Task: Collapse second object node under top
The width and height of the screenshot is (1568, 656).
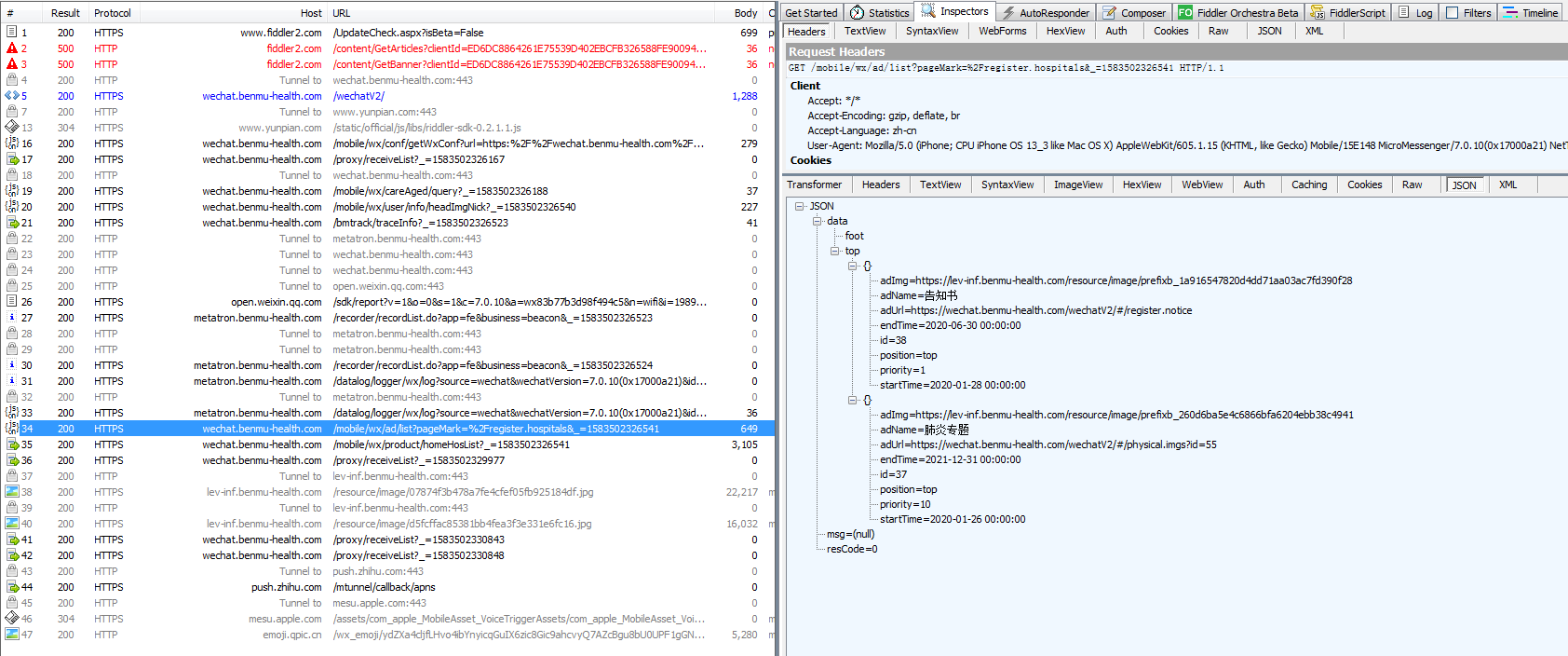Action: click(852, 400)
